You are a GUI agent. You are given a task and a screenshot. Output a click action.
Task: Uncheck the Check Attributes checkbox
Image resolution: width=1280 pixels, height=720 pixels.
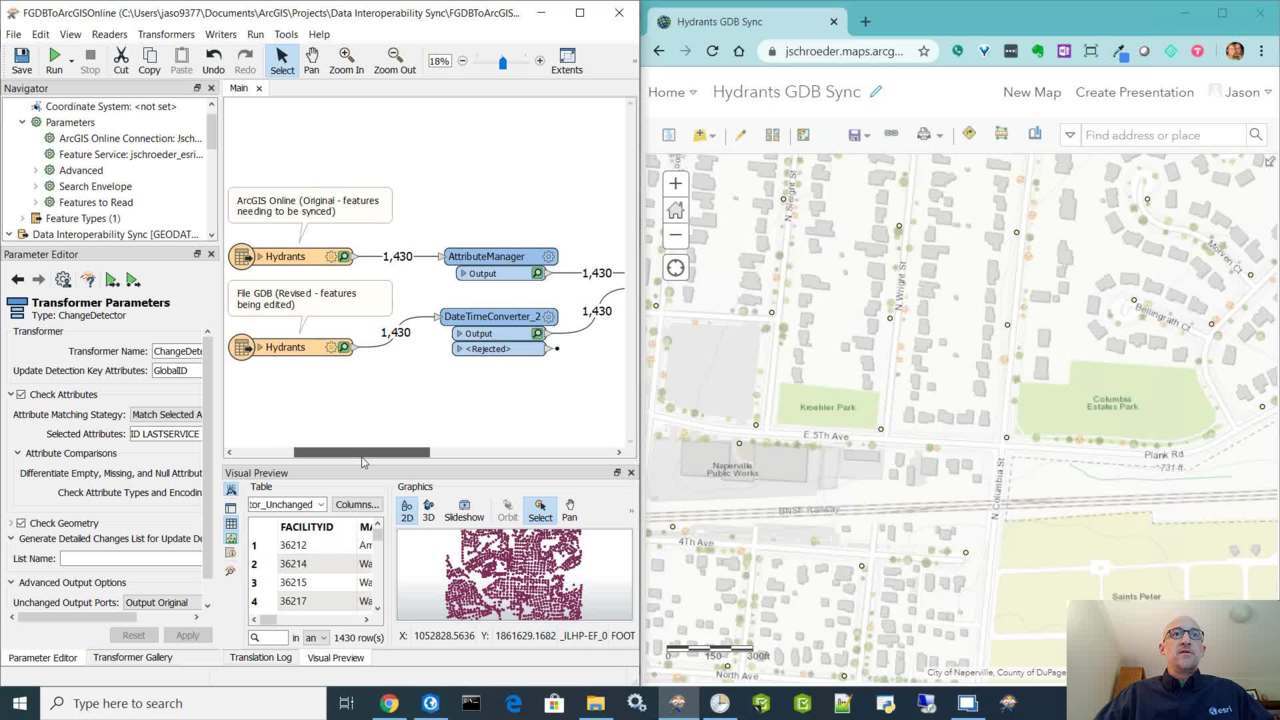21,394
